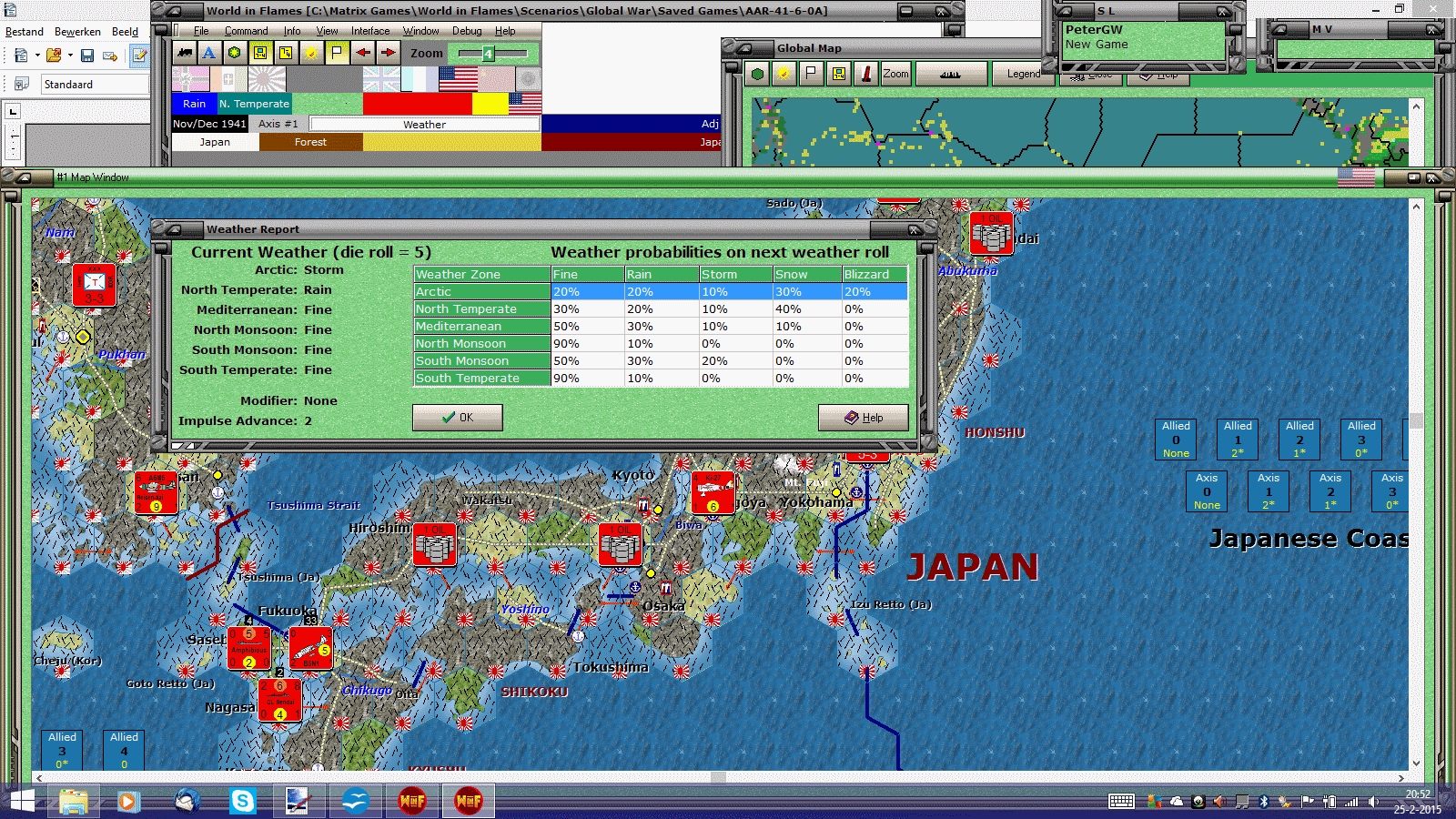Open Skype from the taskbar

pyautogui.click(x=243, y=801)
